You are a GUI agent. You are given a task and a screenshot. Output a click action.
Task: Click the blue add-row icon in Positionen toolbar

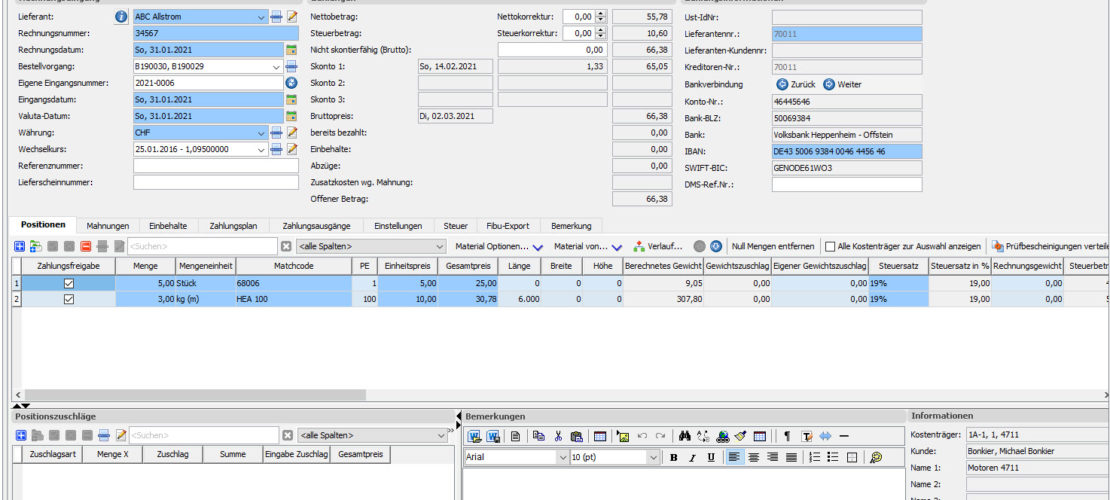pyautogui.click(x=20, y=246)
